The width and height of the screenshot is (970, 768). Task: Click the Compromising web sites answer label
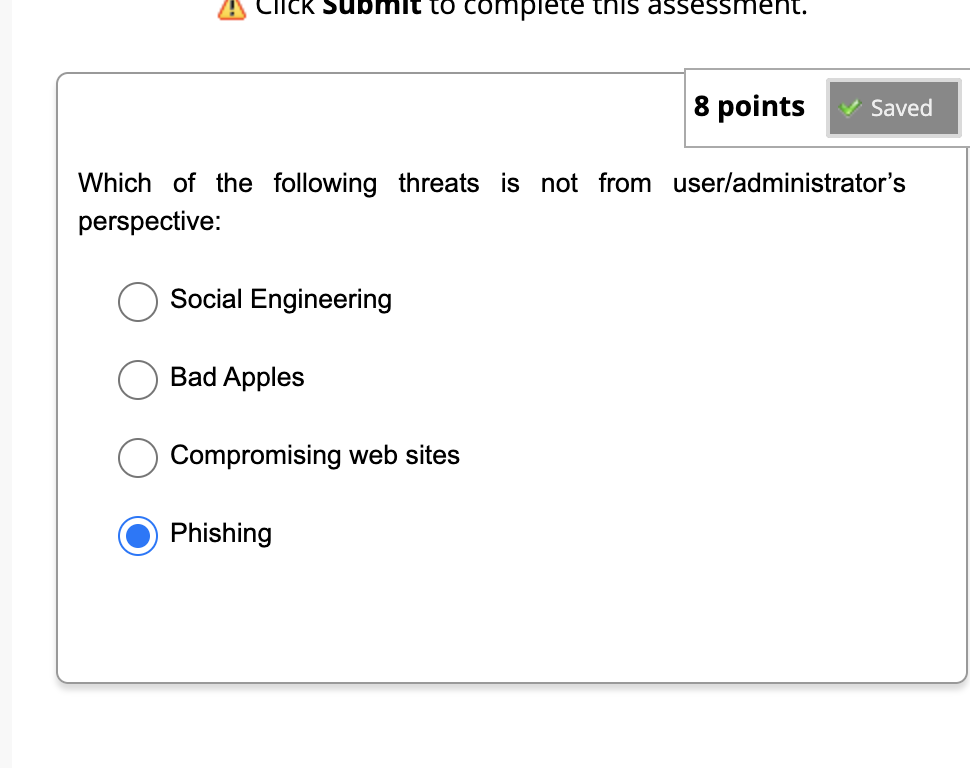[315, 456]
